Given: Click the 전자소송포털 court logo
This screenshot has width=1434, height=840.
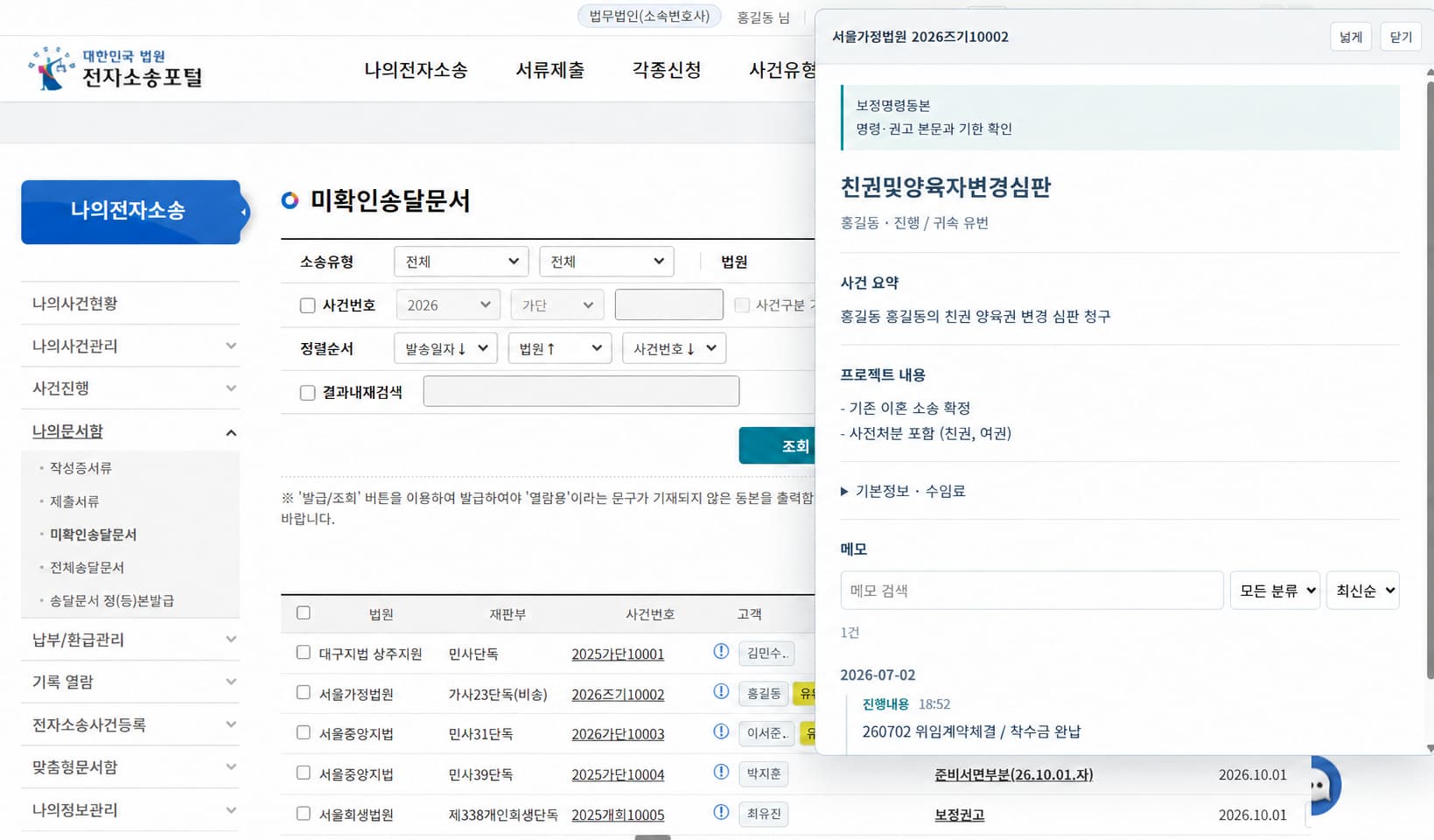Looking at the screenshot, I should [x=115, y=69].
